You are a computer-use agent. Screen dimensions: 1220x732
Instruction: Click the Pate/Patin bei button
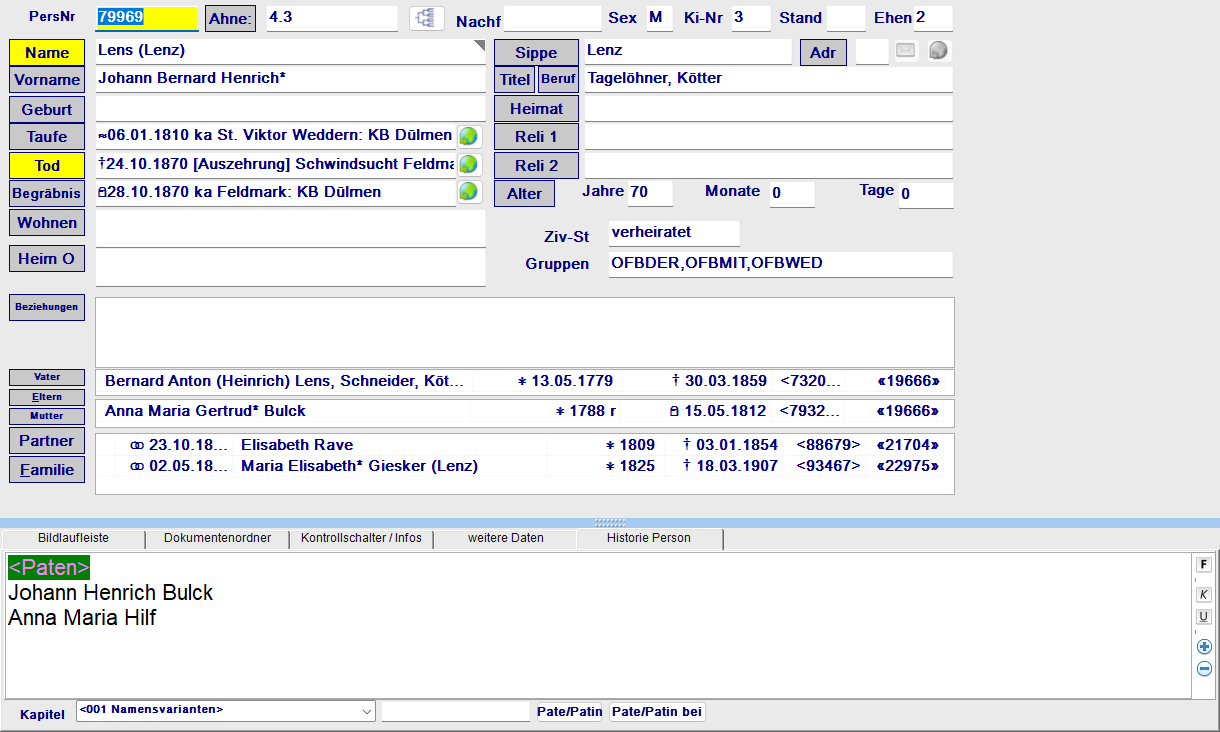657,712
